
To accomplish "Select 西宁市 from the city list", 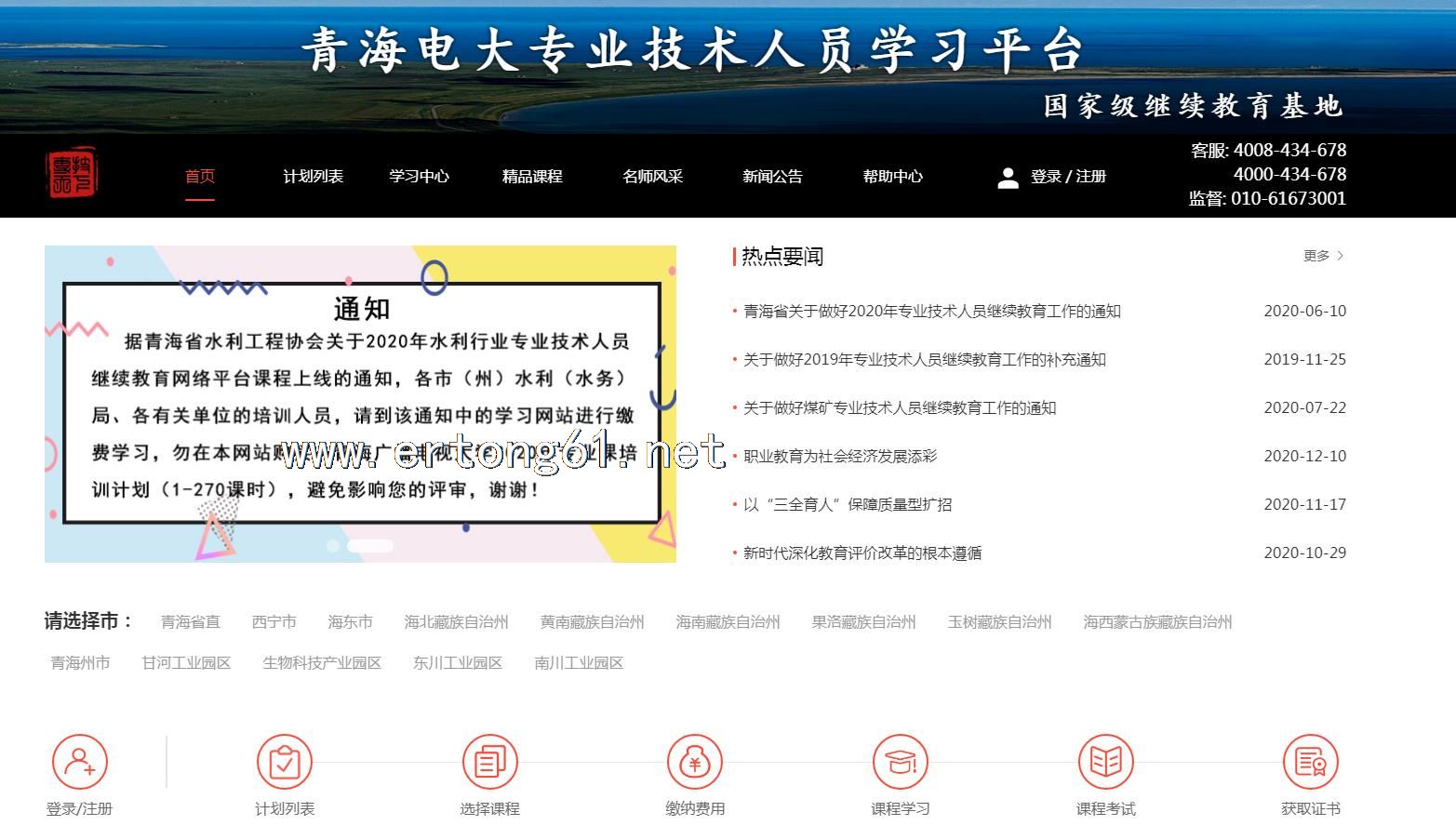I will point(274,622).
